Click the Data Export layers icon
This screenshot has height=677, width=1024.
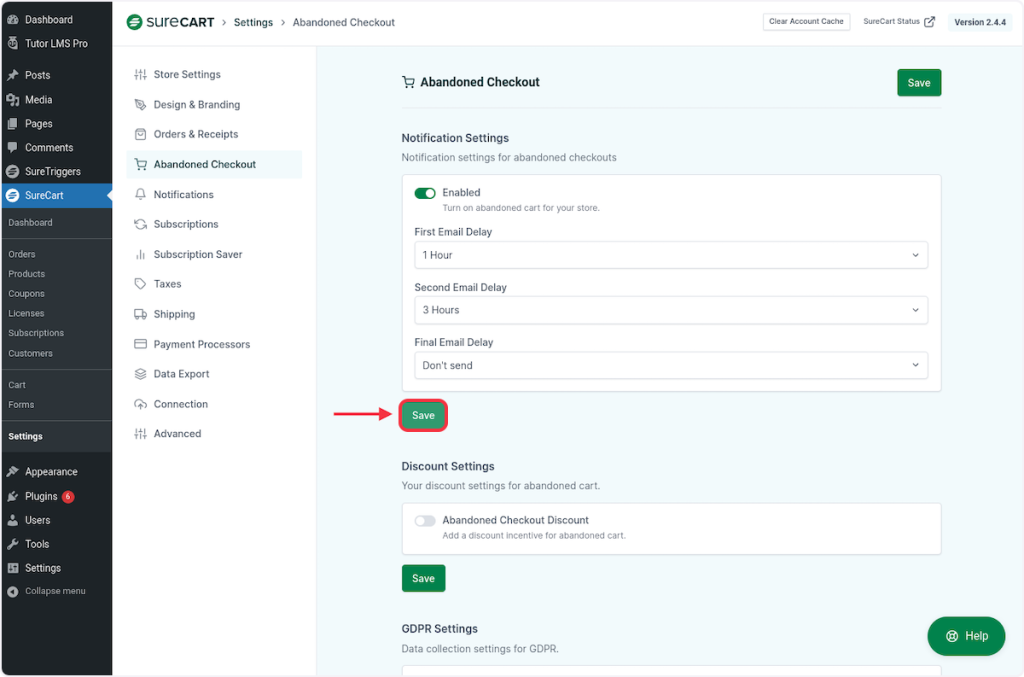(141, 374)
